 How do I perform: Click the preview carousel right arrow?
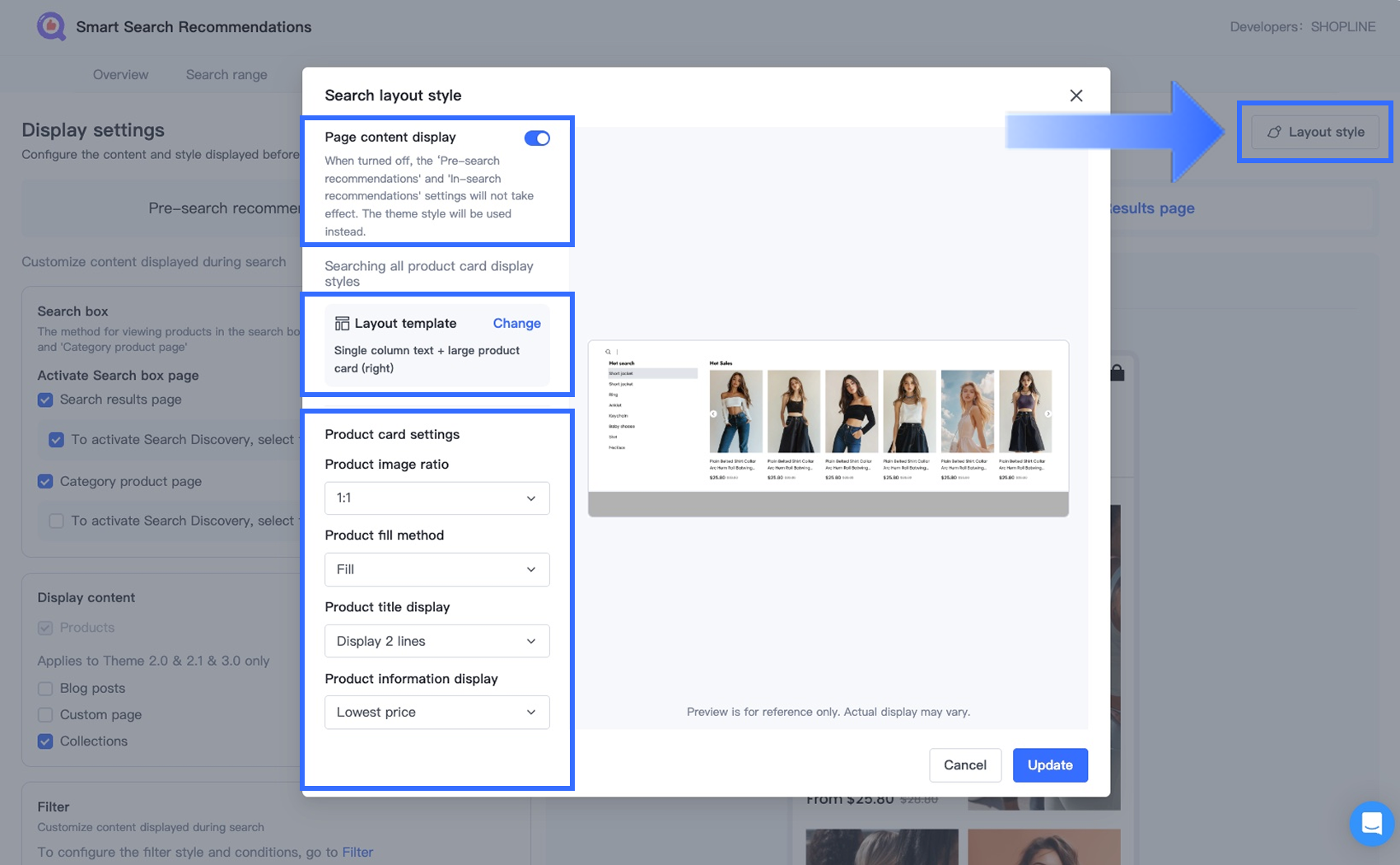pyautogui.click(x=1048, y=414)
